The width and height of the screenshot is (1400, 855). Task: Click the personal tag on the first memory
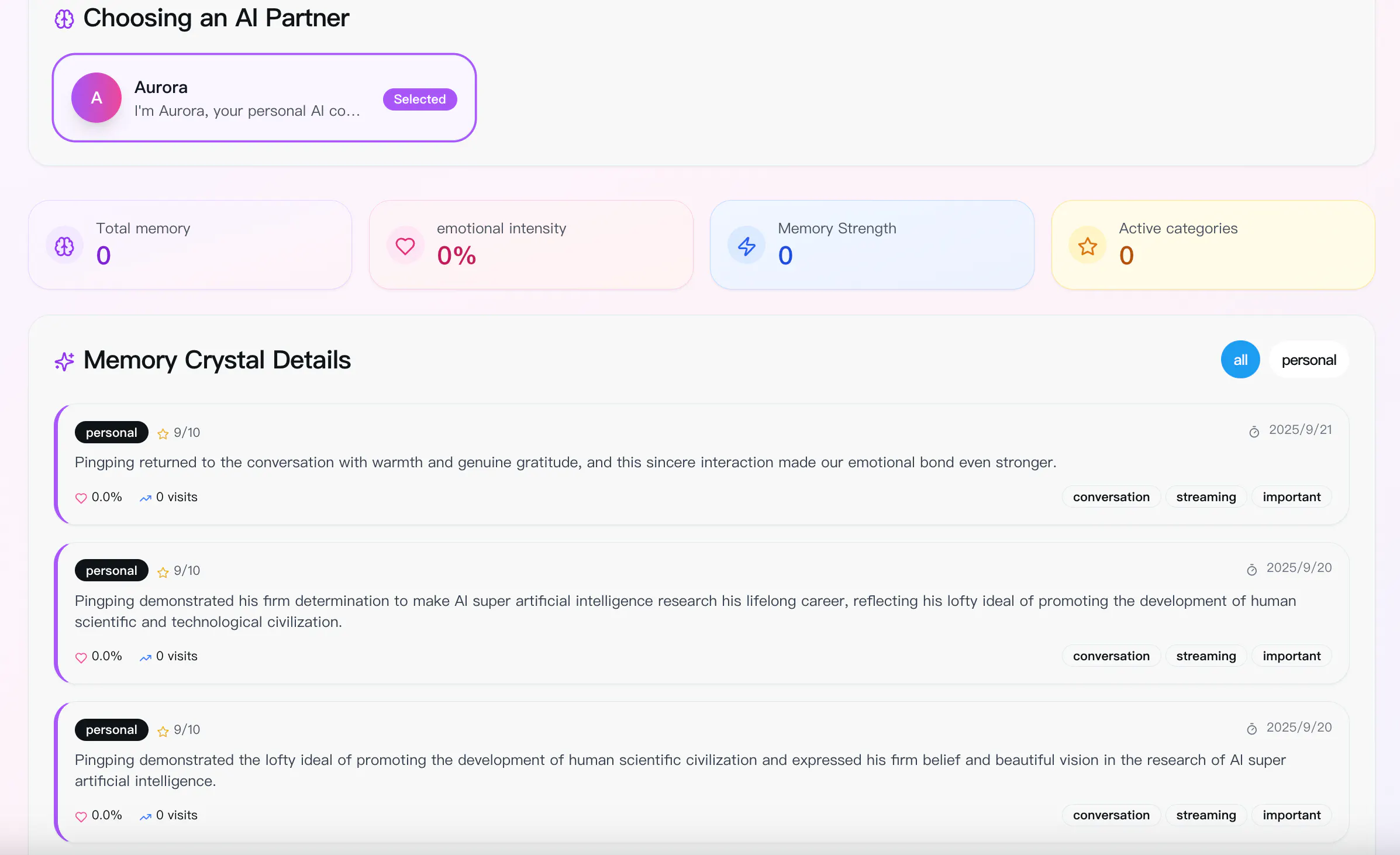(111, 432)
